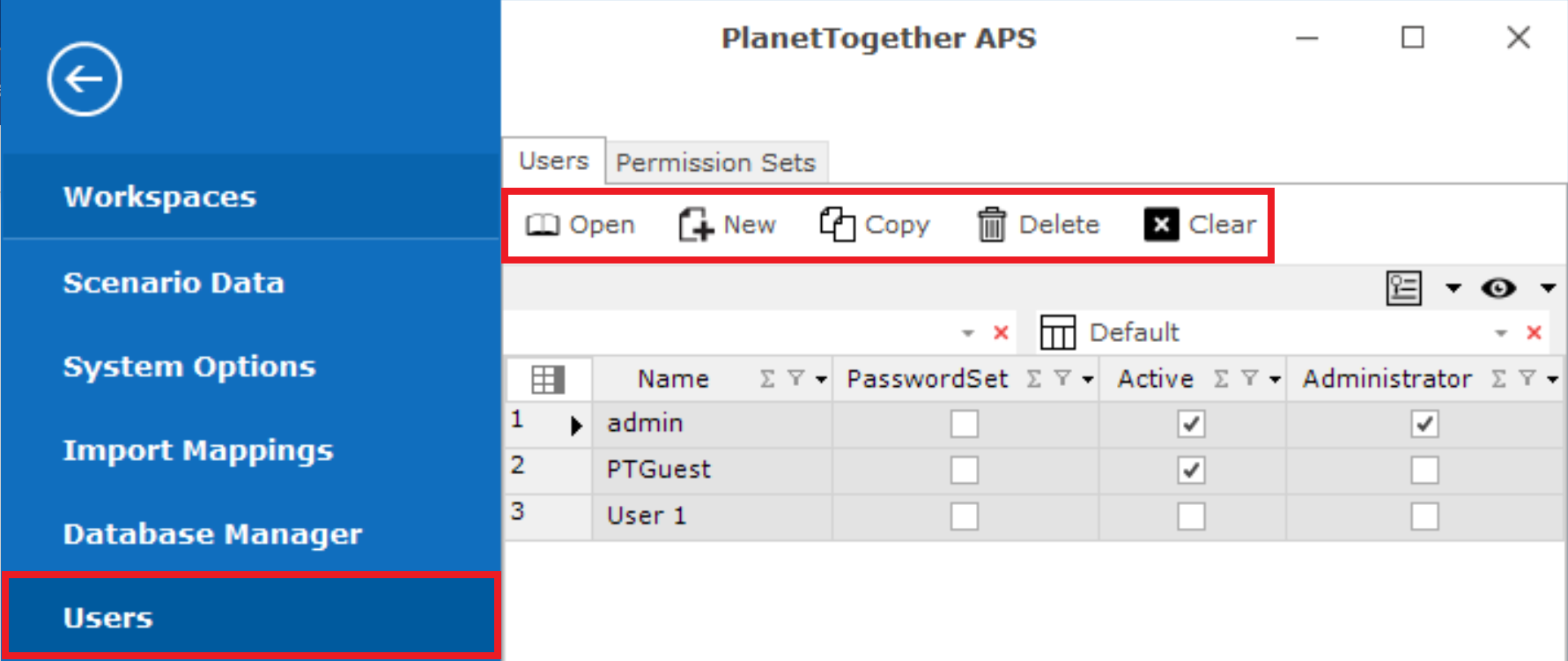Open the Active column dropdown arrow

click(x=1275, y=380)
